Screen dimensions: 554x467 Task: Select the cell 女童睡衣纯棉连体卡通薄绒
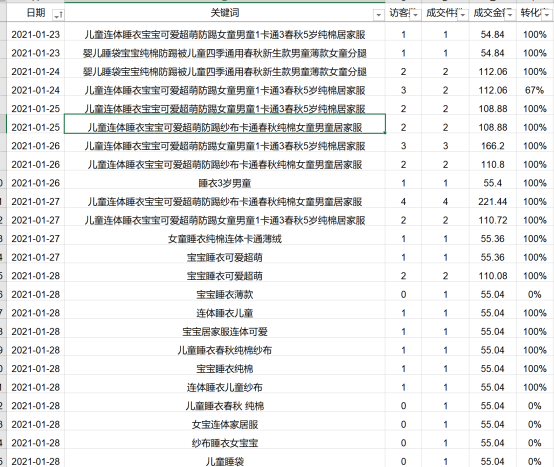tap(225, 239)
